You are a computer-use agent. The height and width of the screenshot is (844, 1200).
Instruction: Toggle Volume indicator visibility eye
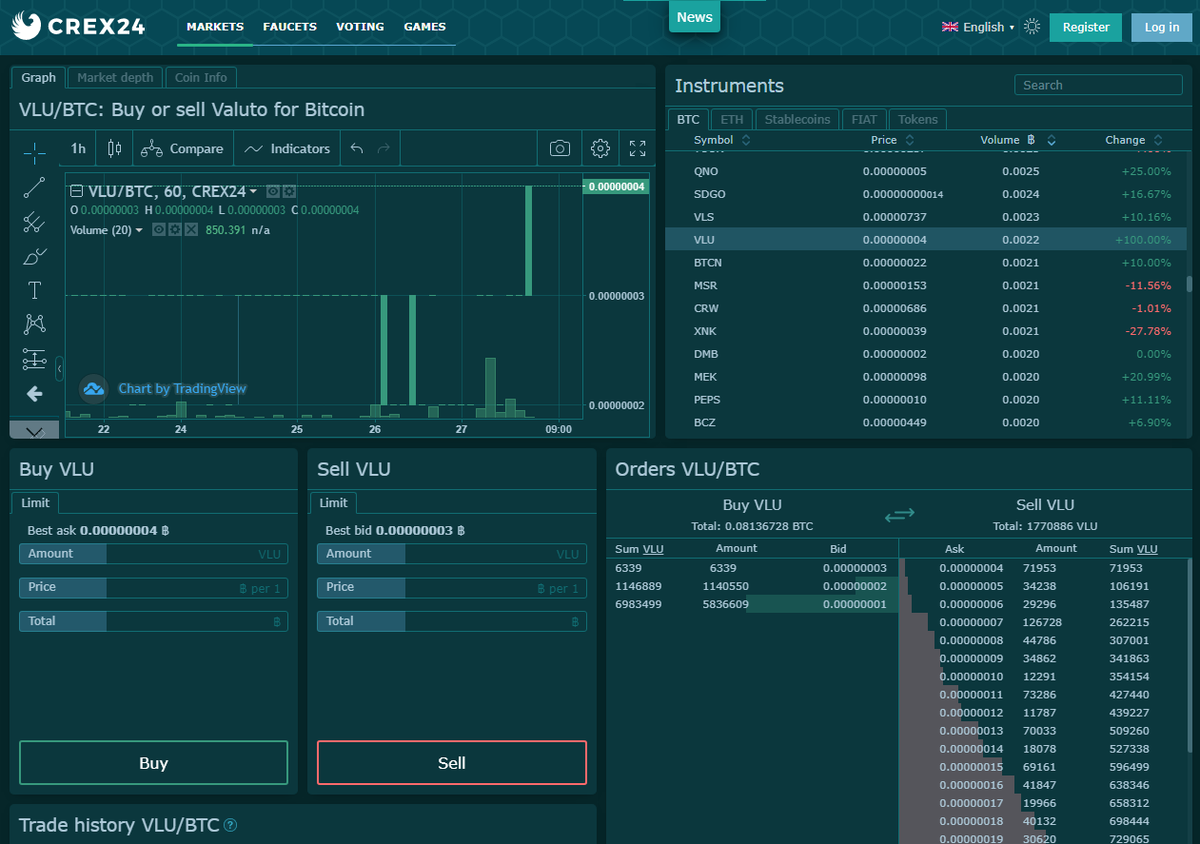pyautogui.click(x=158, y=230)
